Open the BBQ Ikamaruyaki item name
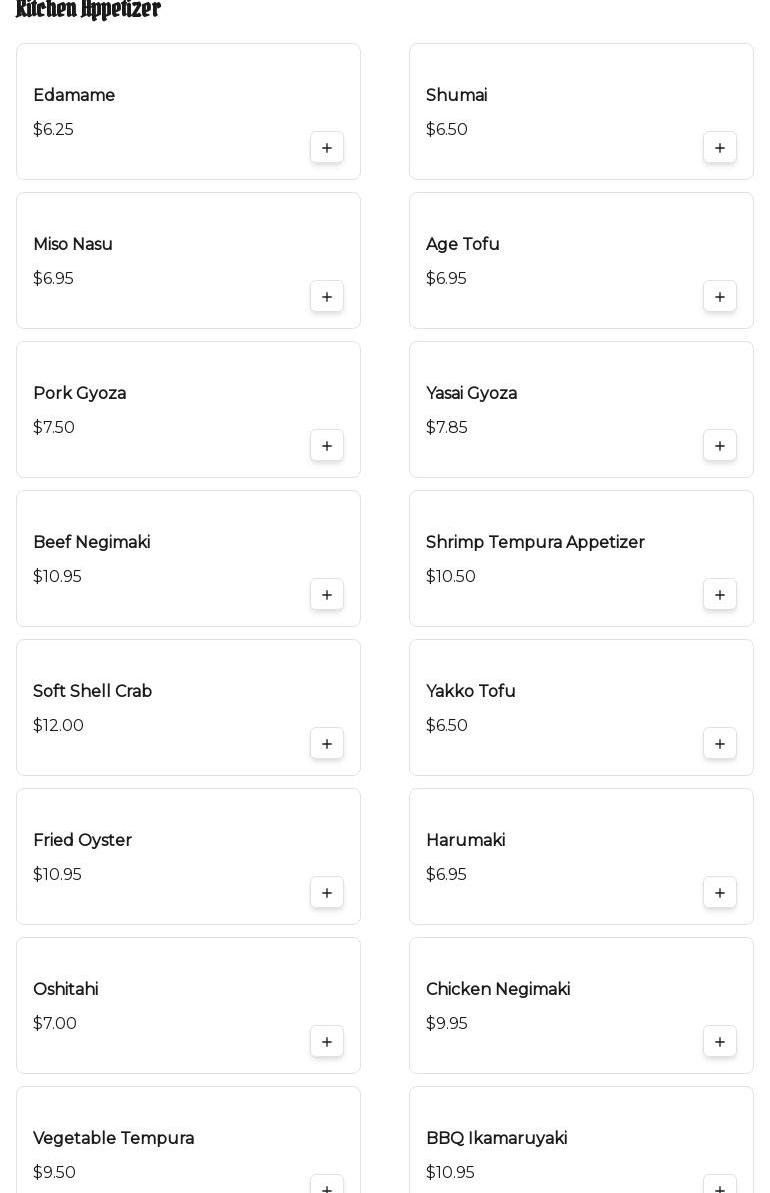The height and width of the screenshot is (1193, 770). (x=497, y=1138)
